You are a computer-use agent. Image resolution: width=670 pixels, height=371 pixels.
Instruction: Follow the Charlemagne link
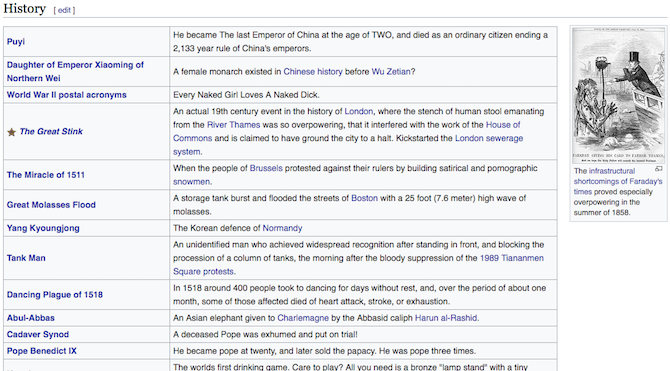303,318
